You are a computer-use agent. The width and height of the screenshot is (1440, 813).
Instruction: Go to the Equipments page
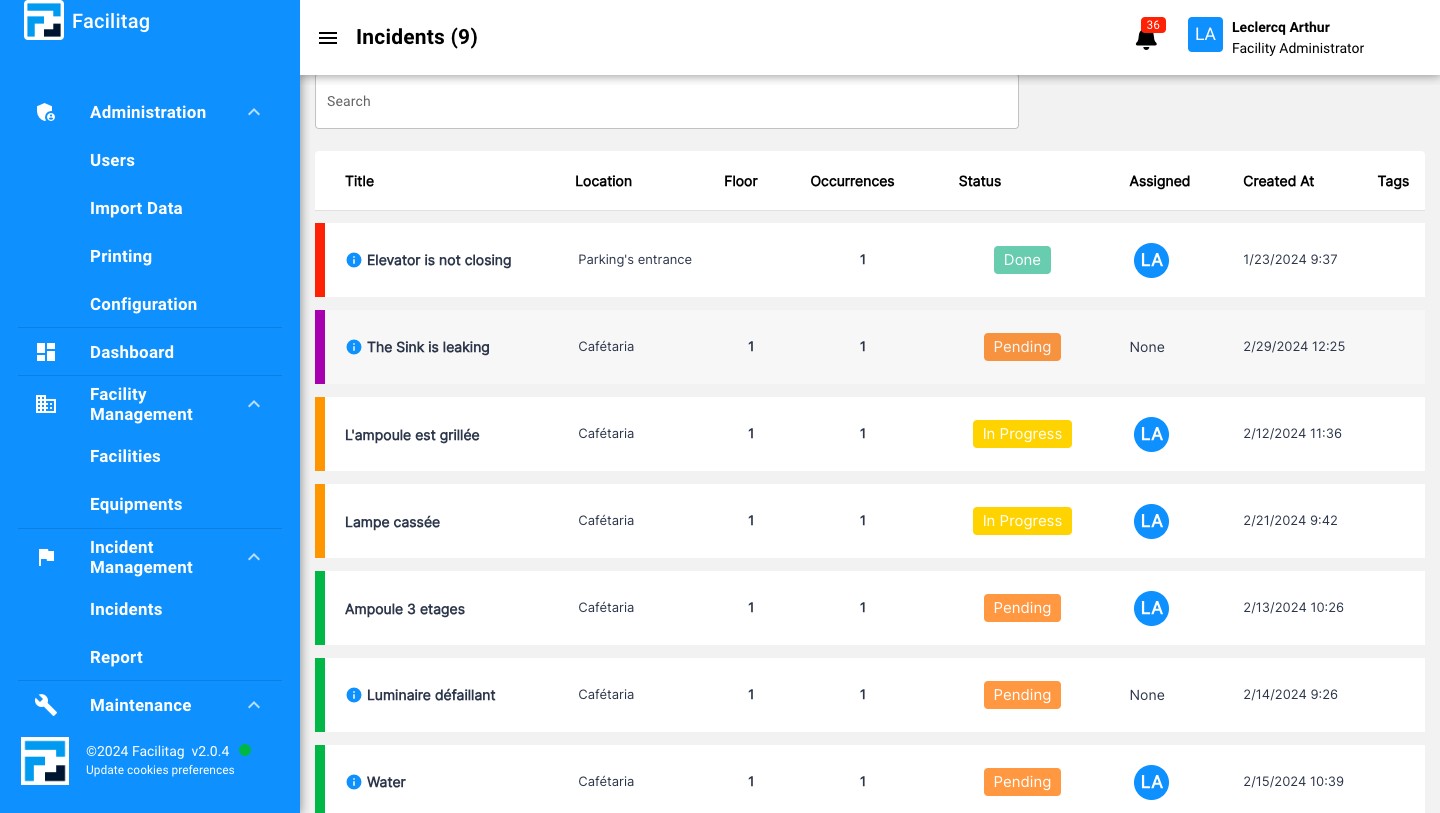(x=136, y=504)
